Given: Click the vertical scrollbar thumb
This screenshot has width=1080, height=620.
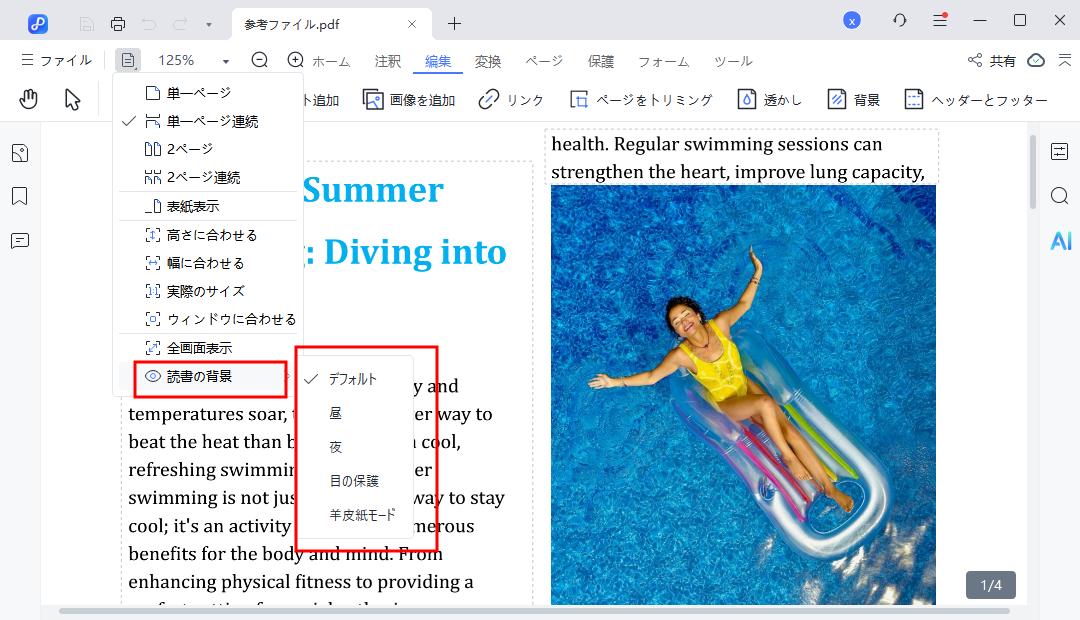Looking at the screenshot, I should click(x=1033, y=172).
